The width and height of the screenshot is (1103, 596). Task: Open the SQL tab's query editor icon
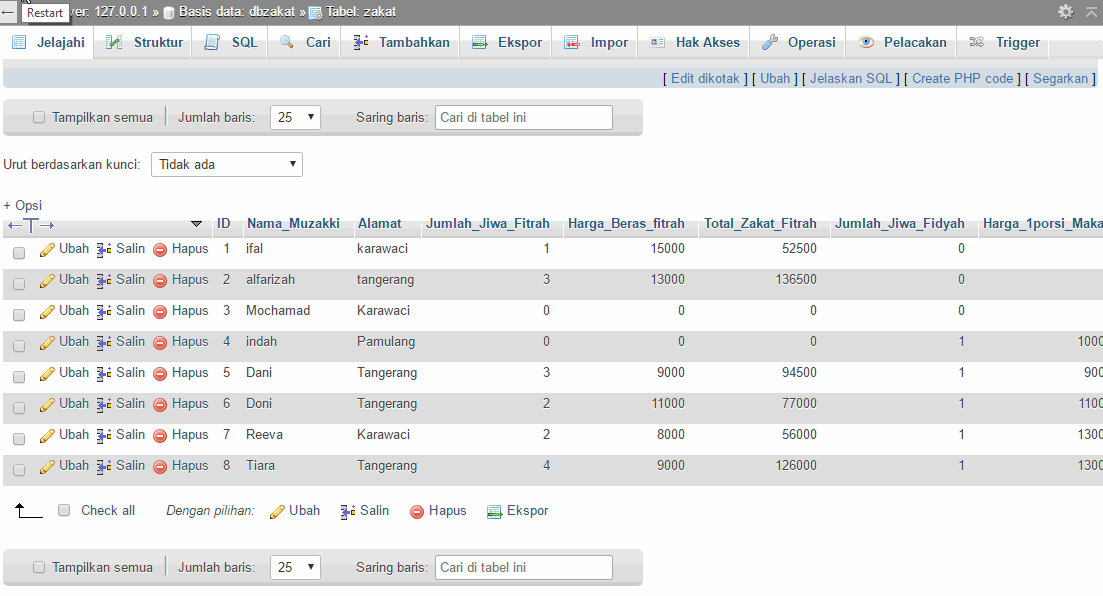pyautogui.click(x=212, y=42)
